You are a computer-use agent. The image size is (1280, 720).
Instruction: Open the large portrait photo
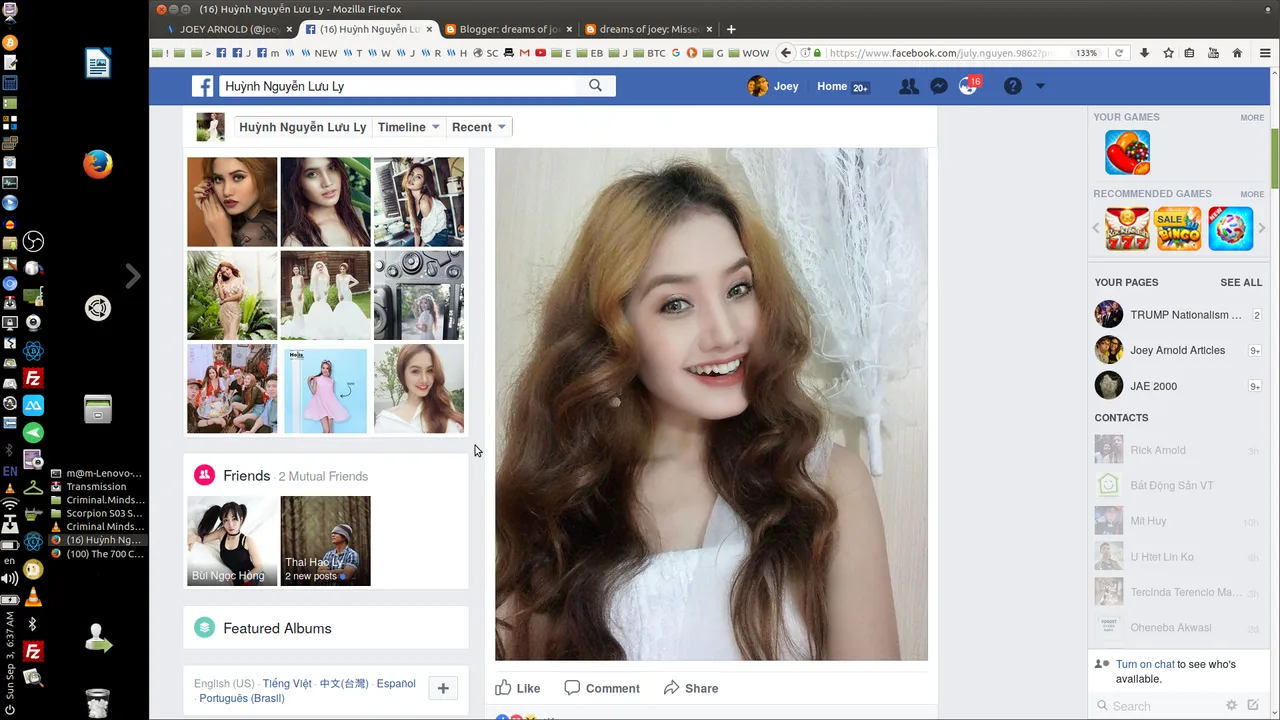(711, 404)
